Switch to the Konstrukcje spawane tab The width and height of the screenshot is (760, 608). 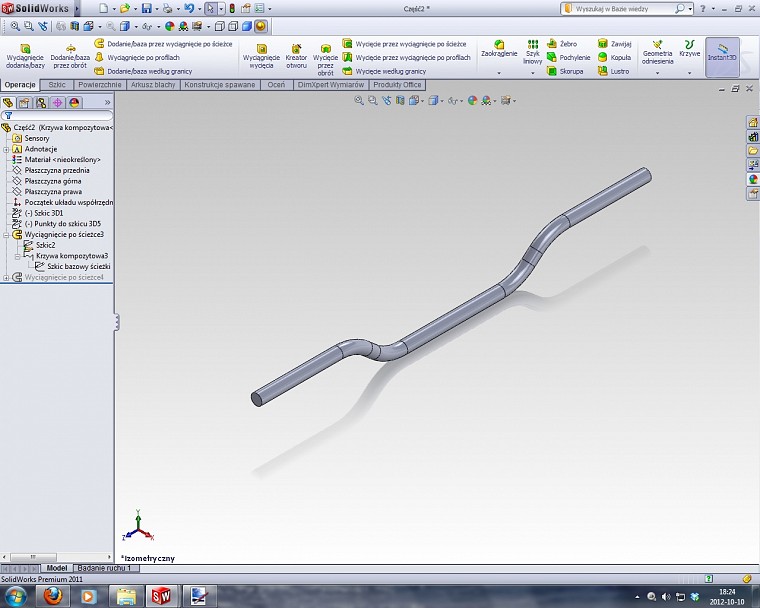(x=220, y=85)
